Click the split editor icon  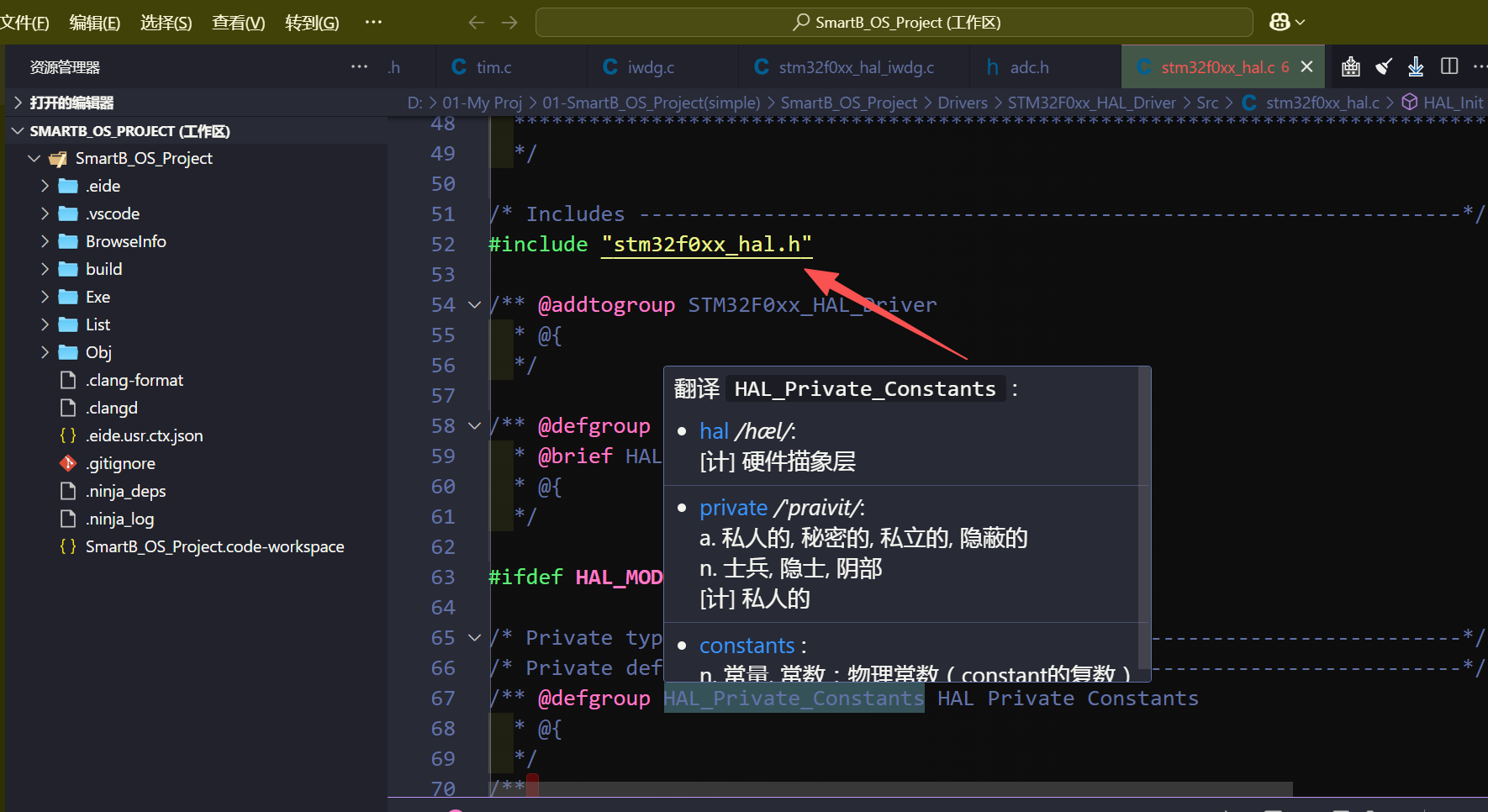1449,66
